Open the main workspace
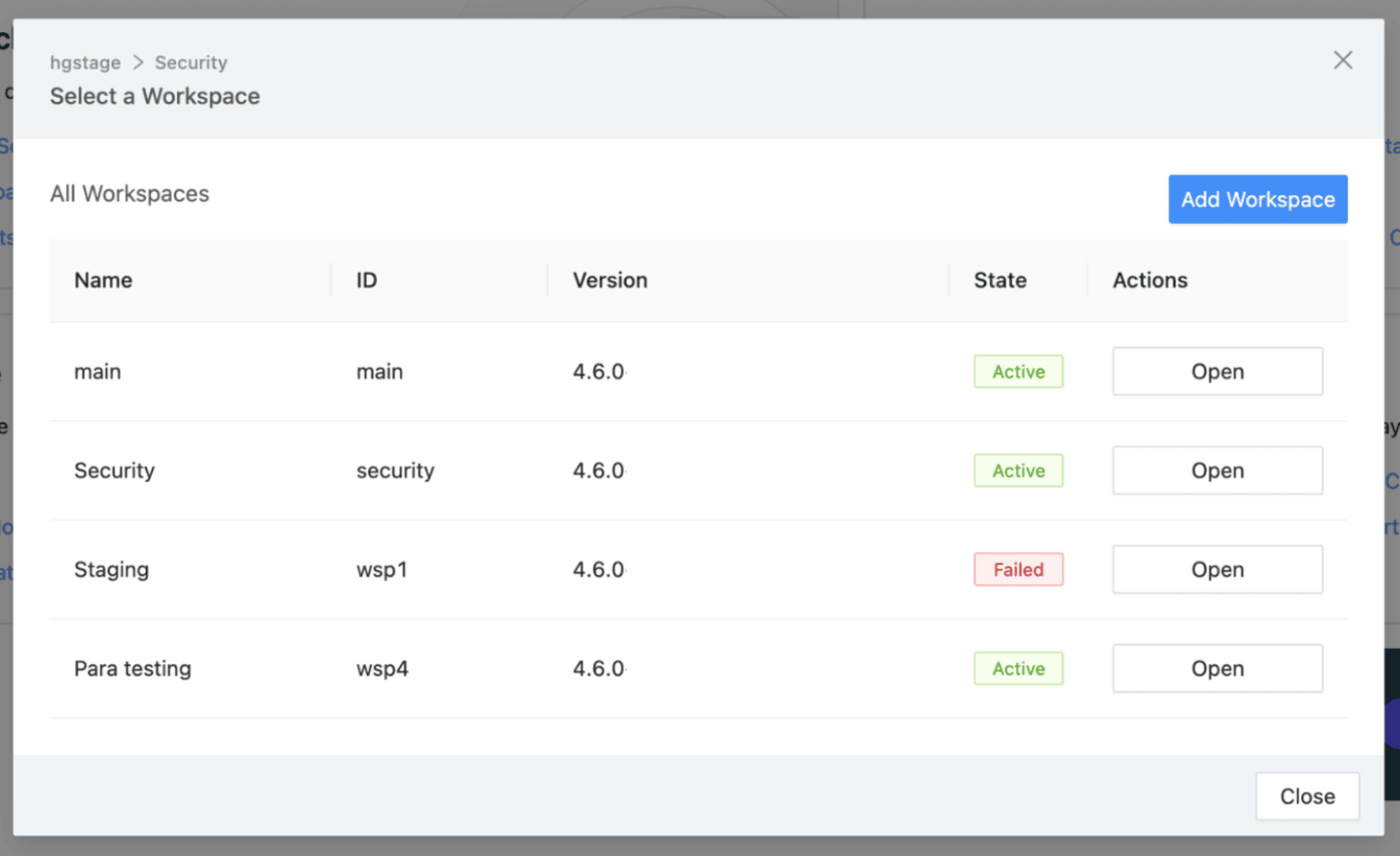Viewport: 1400px width, 856px height. [1217, 371]
